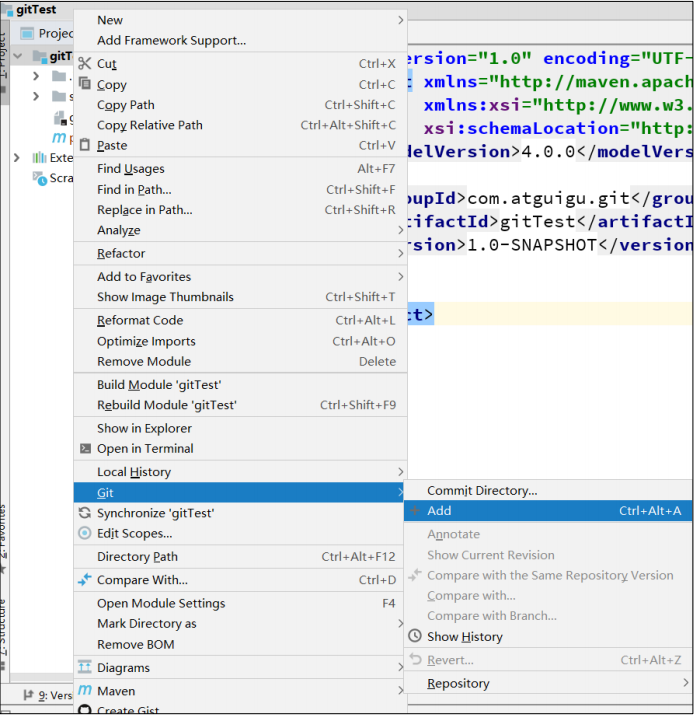Select the highlighted Git menu entry
Image resolution: width=695 pixels, height=715 pixels.
[239, 492]
